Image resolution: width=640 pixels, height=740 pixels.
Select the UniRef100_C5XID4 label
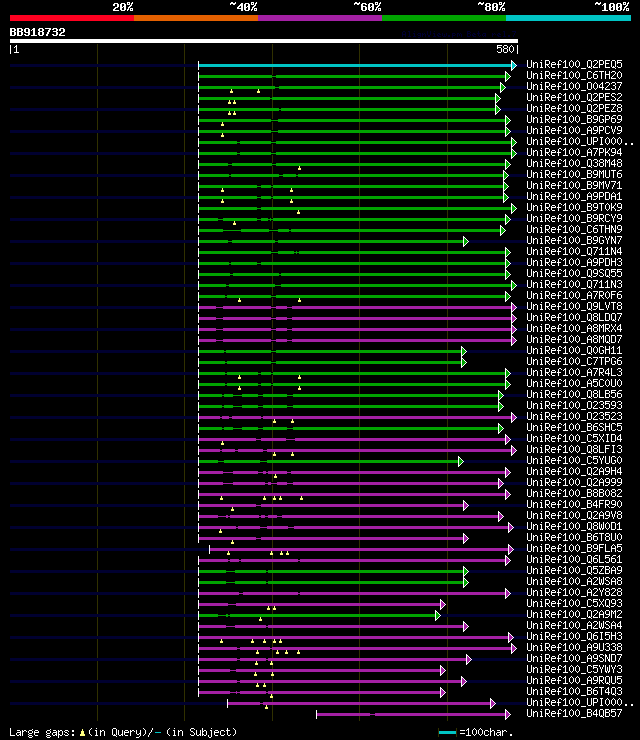click(574, 438)
